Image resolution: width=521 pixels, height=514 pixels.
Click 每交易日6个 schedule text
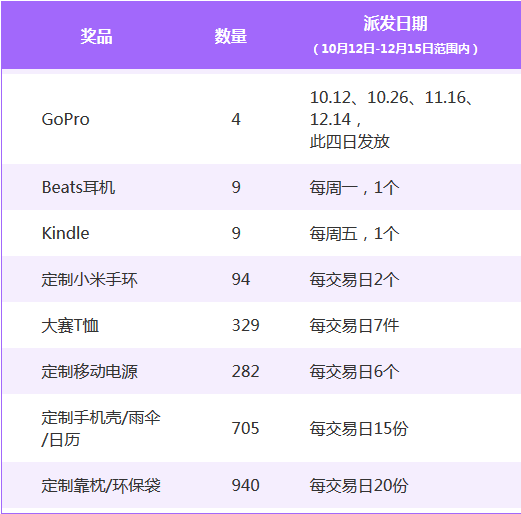(354, 371)
